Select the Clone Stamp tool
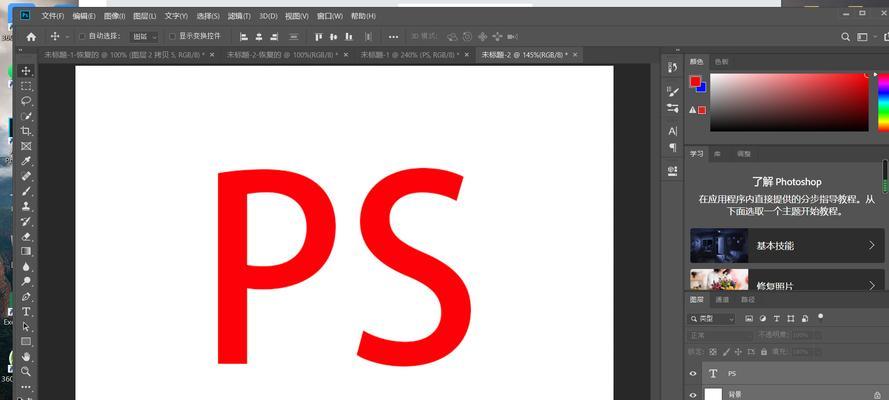 [26, 206]
